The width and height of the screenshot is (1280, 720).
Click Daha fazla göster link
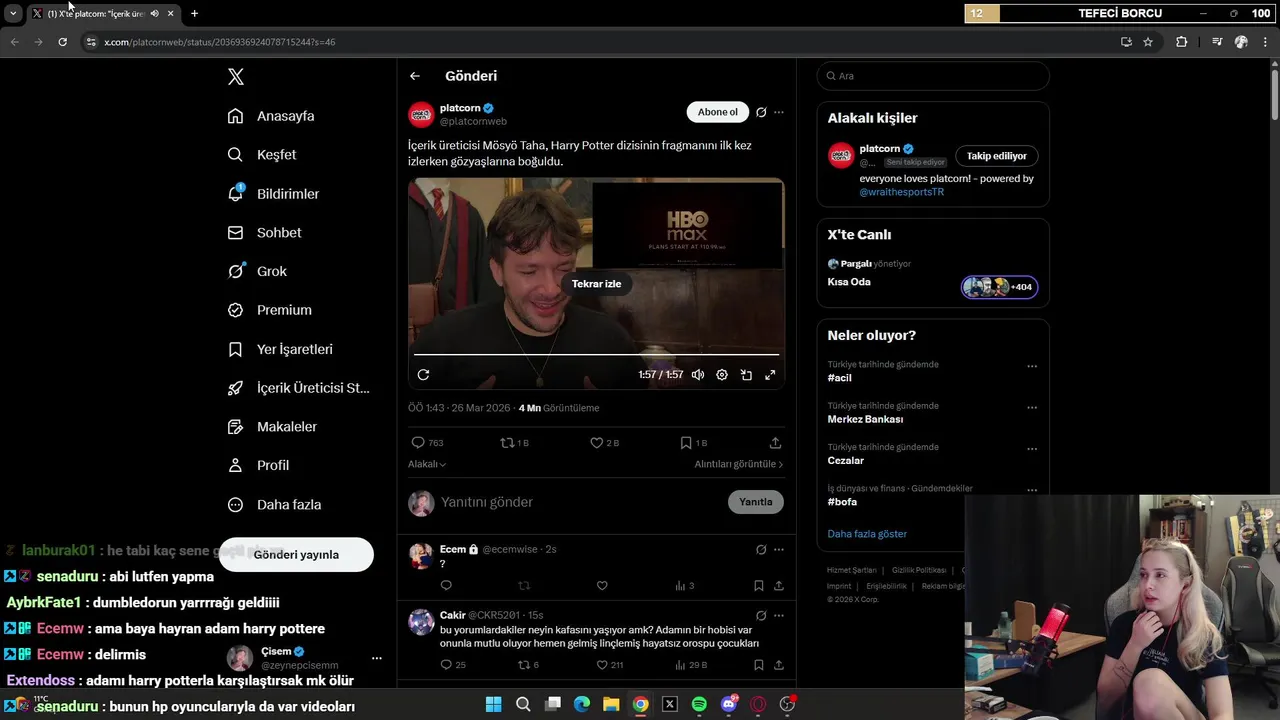point(867,534)
